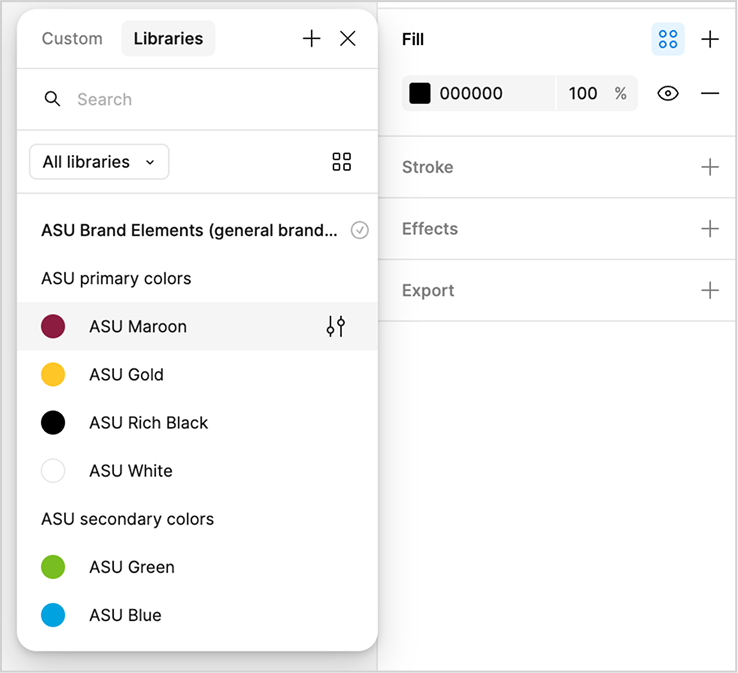Viewport: 738px width, 673px height.
Task: Close the color libraries popup
Action: point(348,39)
